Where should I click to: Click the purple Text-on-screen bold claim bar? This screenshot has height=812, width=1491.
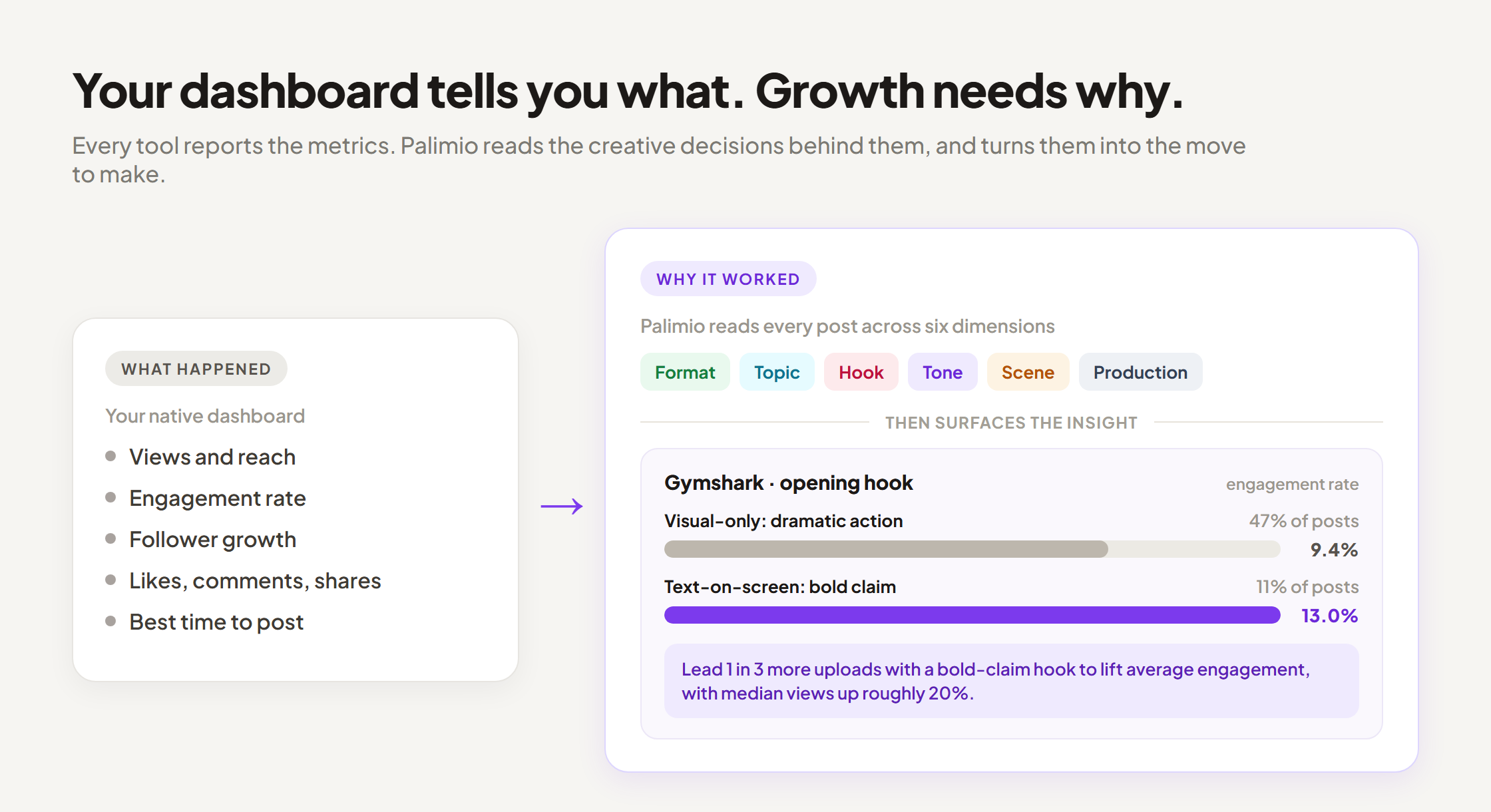point(972,615)
